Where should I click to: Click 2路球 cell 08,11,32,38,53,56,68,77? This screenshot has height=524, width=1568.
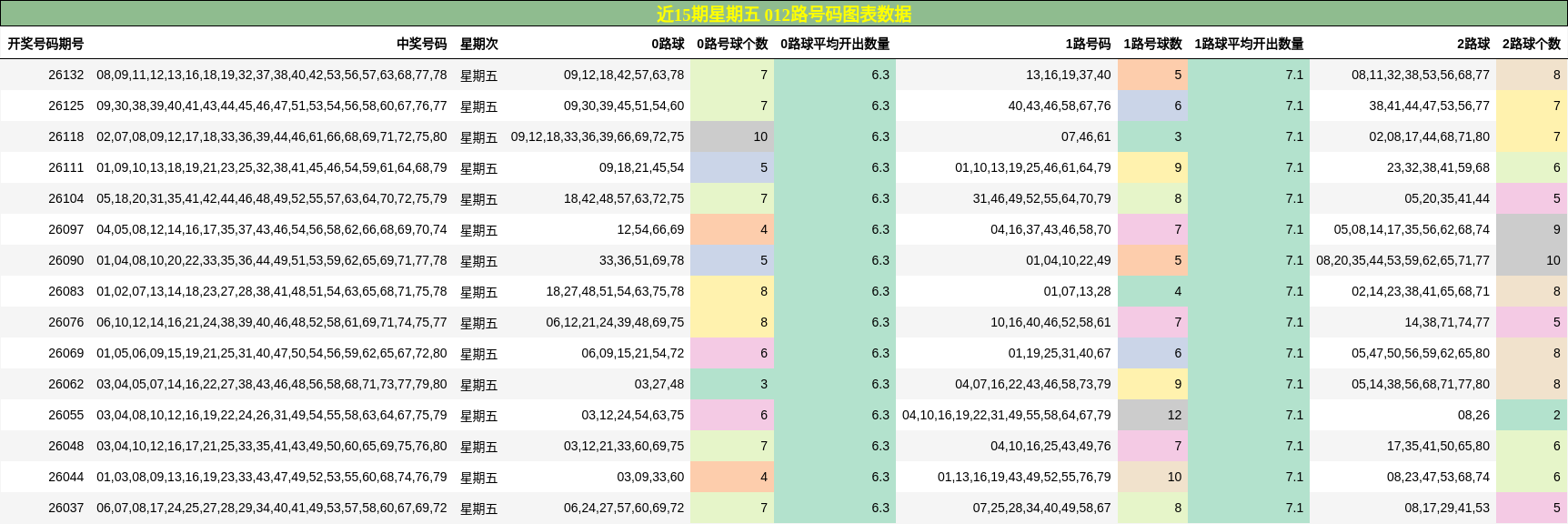[1421, 75]
